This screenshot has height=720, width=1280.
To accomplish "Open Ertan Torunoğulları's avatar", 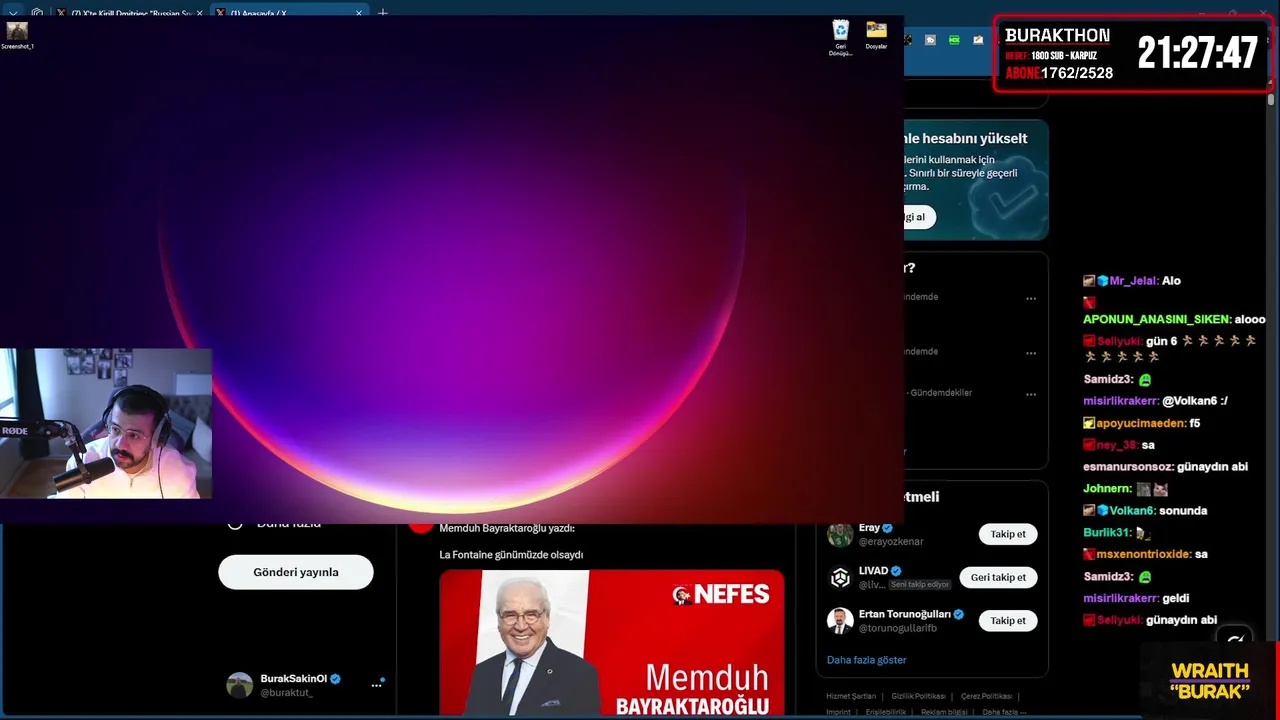I will coord(840,620).
